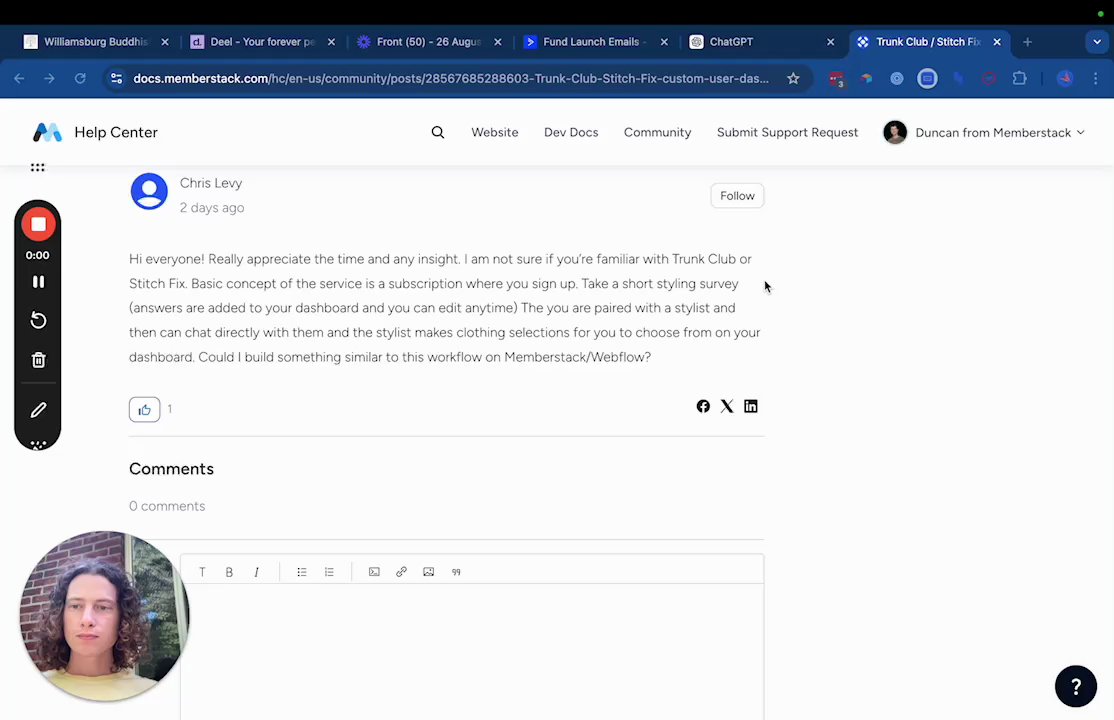The height and width of the screenshot is (720, 1114).
Task: Click Chris Levy's avatar
Action: click(x=149, y=191)
